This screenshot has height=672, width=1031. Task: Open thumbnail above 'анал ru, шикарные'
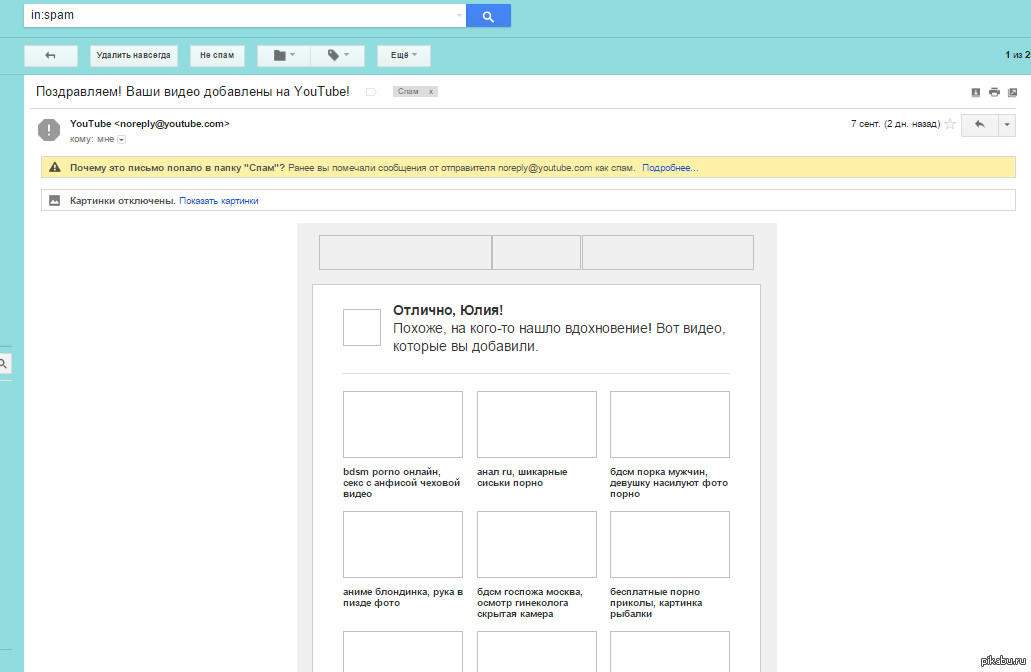[537, 424]
